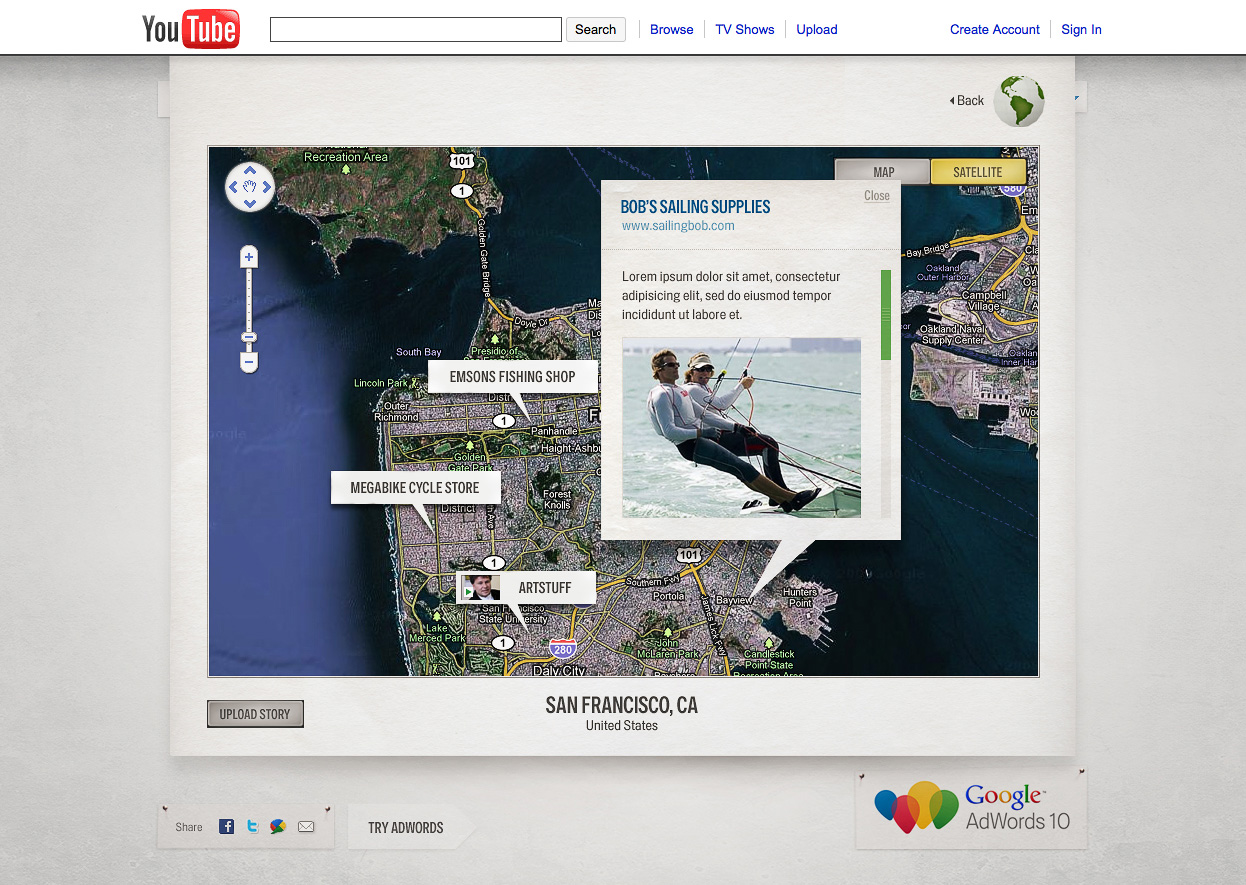Image resolution: width=1246 pixels, height=885 pixels.
Task: Go Back using the Back link
Action: point(967,100)
